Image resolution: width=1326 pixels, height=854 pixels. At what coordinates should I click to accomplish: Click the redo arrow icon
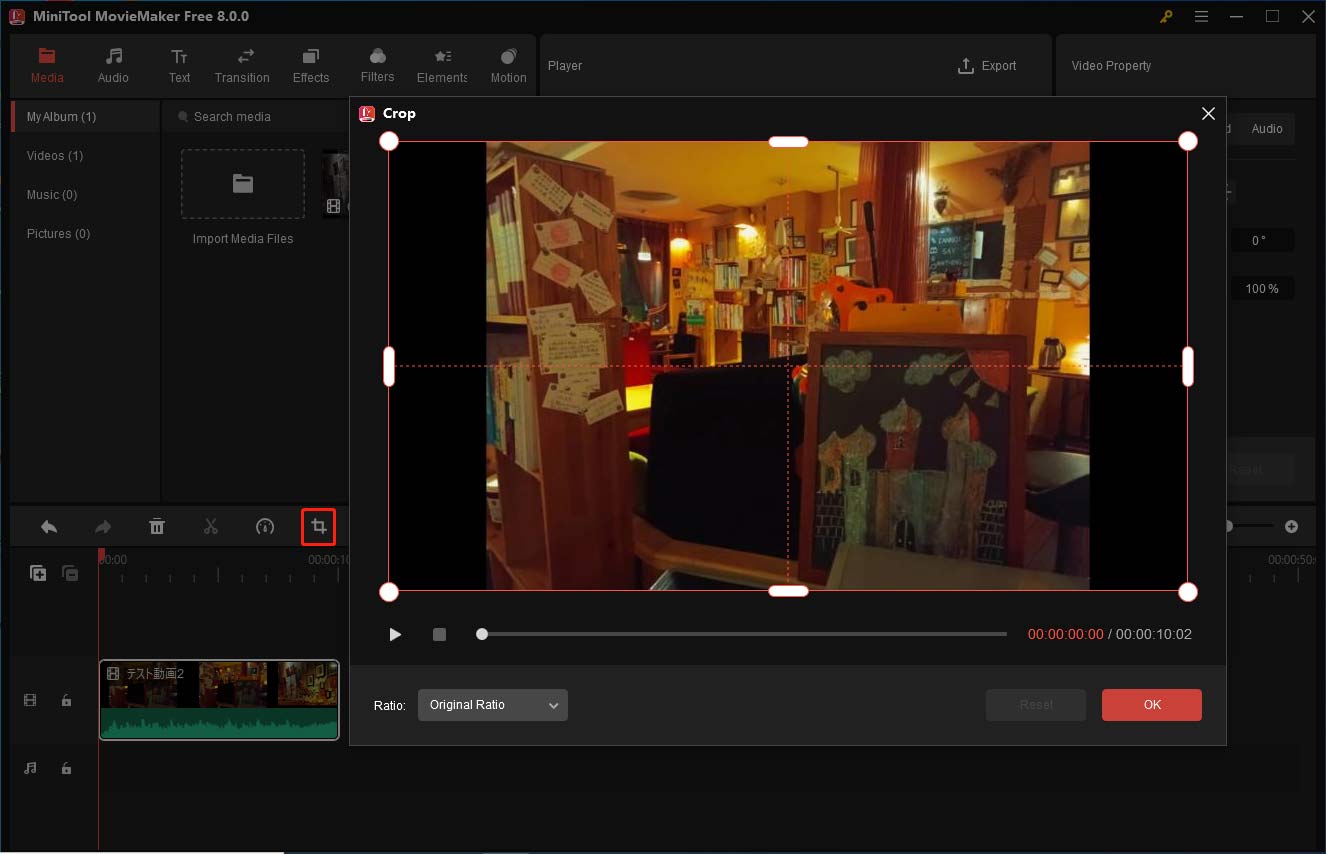(x=103, y=526)
